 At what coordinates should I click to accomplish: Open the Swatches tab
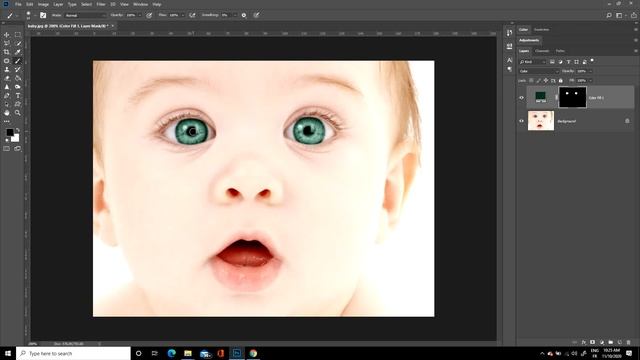[542, 29]
